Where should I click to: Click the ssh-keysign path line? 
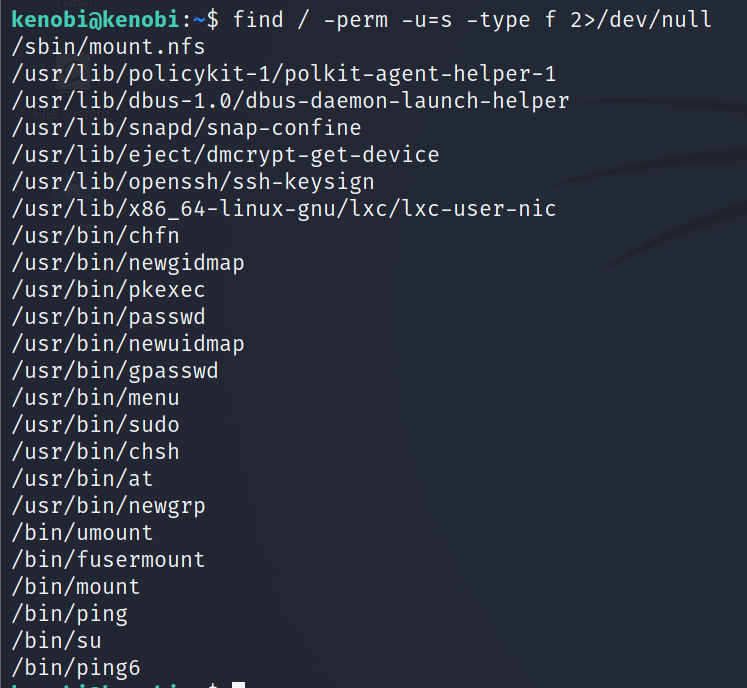click(x=194, y=182)
